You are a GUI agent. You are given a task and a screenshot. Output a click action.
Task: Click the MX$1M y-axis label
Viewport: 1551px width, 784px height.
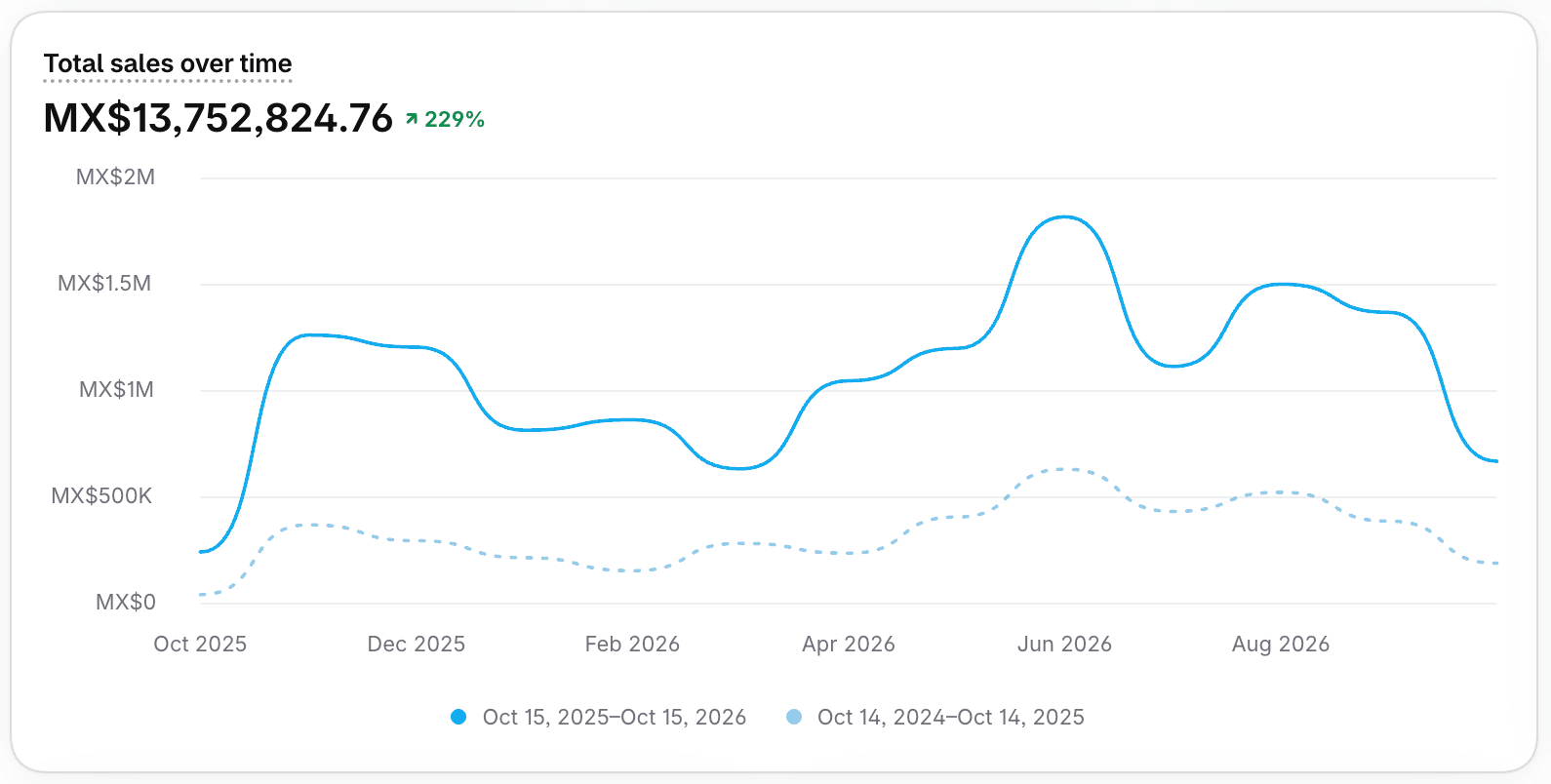[116, 390]
